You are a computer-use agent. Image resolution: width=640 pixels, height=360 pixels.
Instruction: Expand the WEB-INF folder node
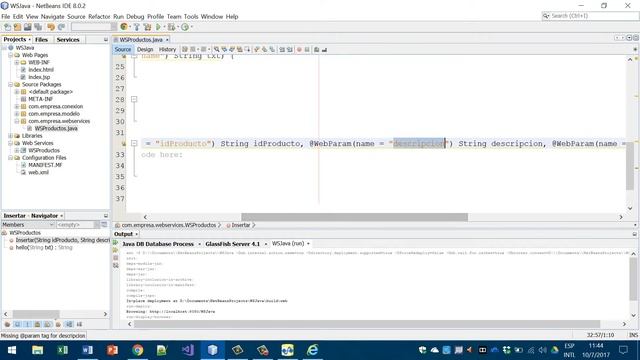(x=17, y=62)
